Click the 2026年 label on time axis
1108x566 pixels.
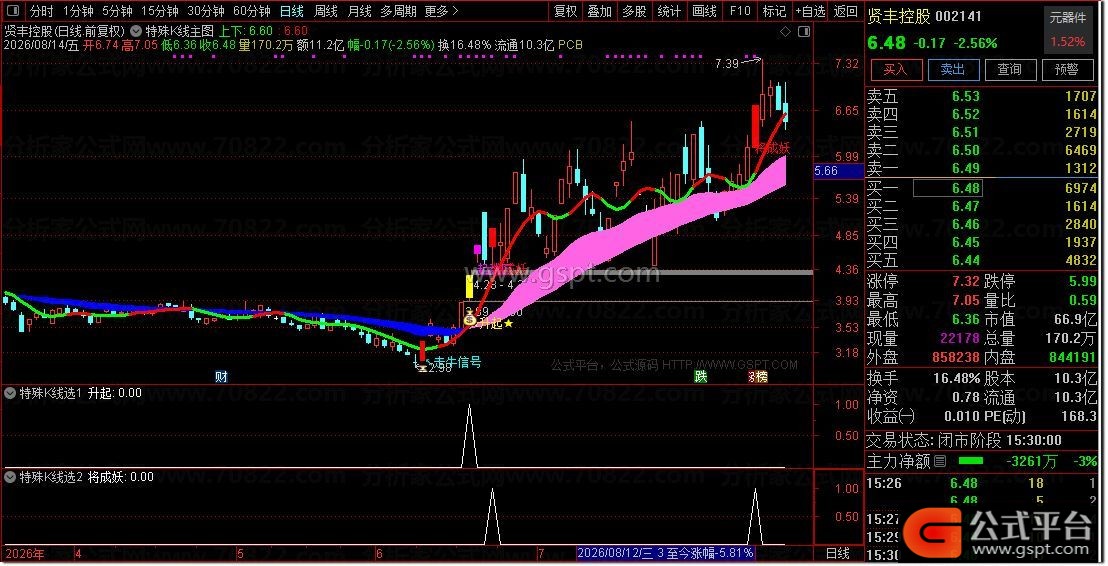pos(24,553)
